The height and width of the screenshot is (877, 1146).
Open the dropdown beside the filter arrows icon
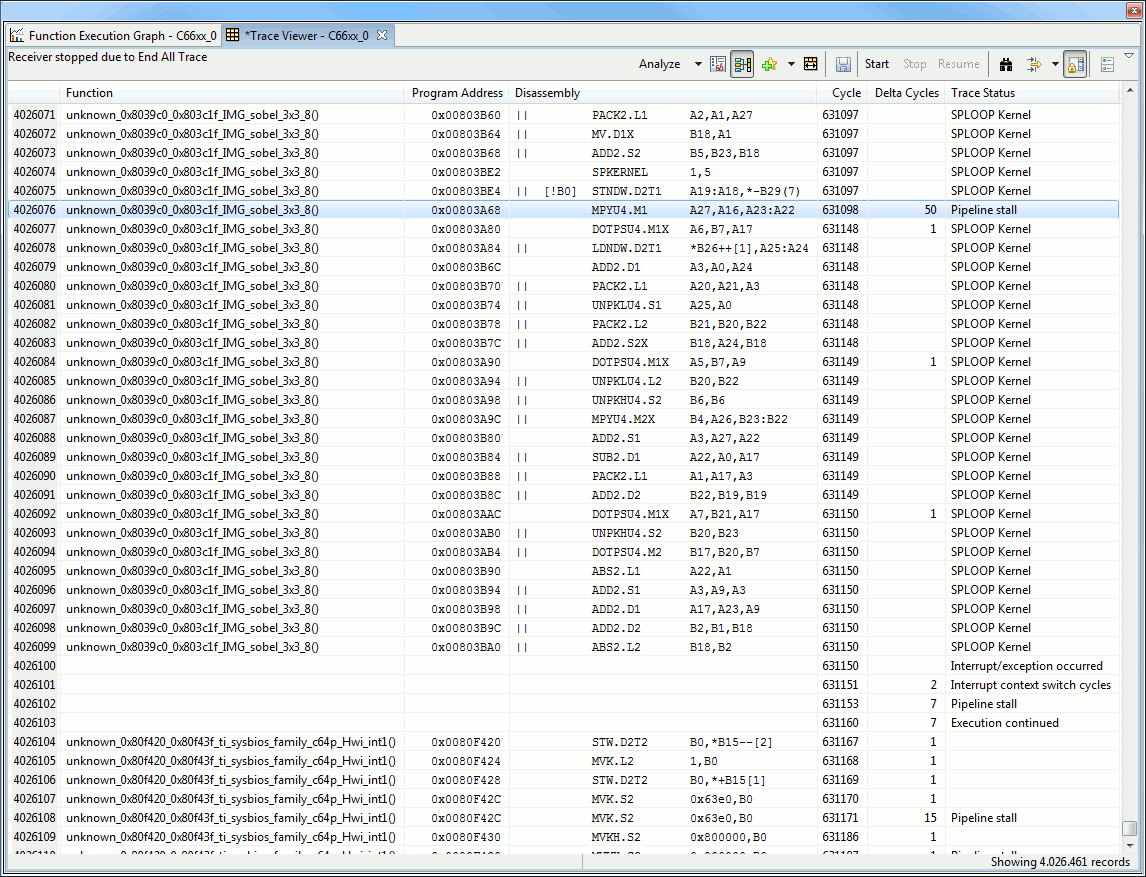tap(1055, 64)
